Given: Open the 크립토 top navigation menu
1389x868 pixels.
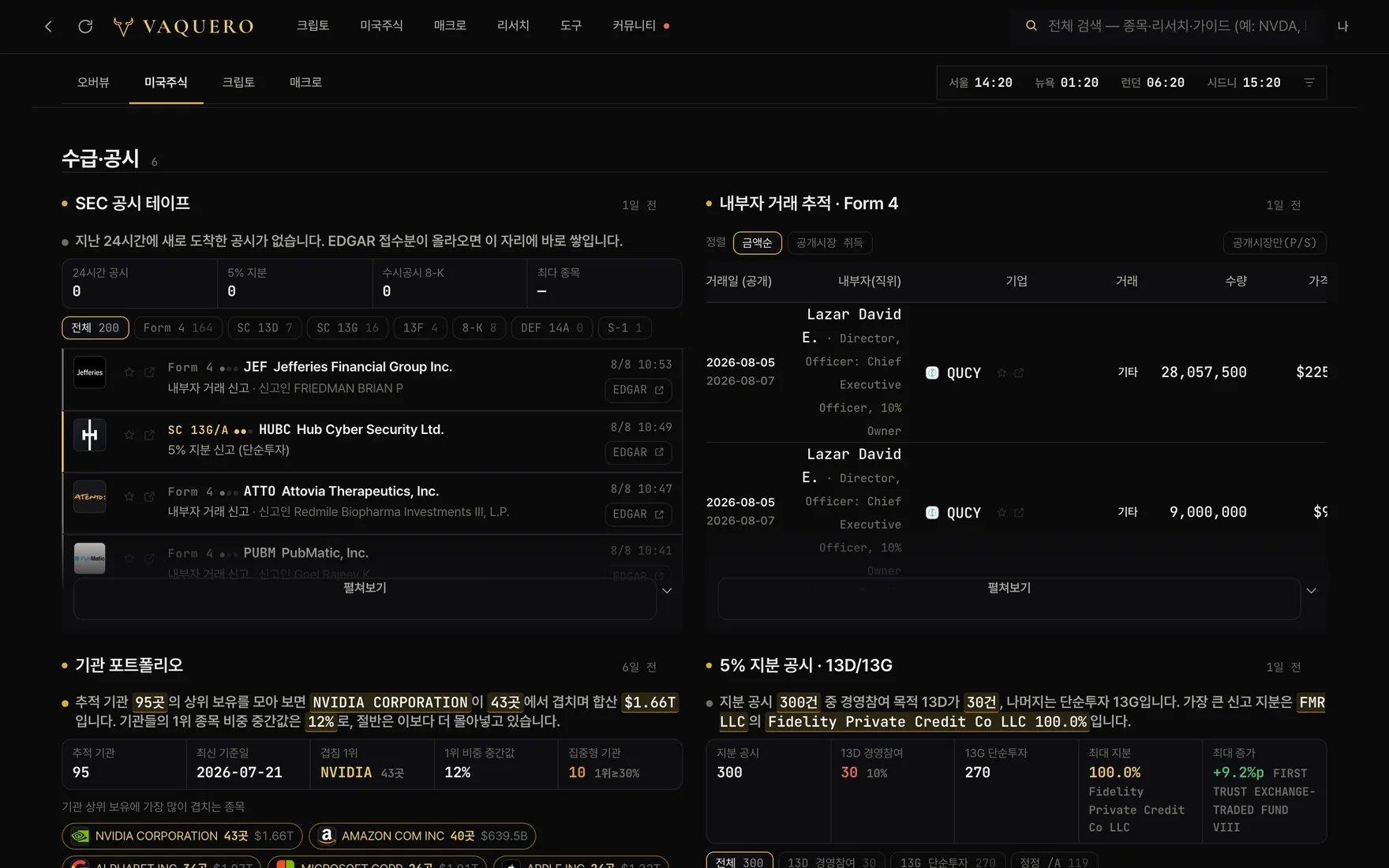Looking at the screenshot, I should pyautogui.click(x=313, y=26).
